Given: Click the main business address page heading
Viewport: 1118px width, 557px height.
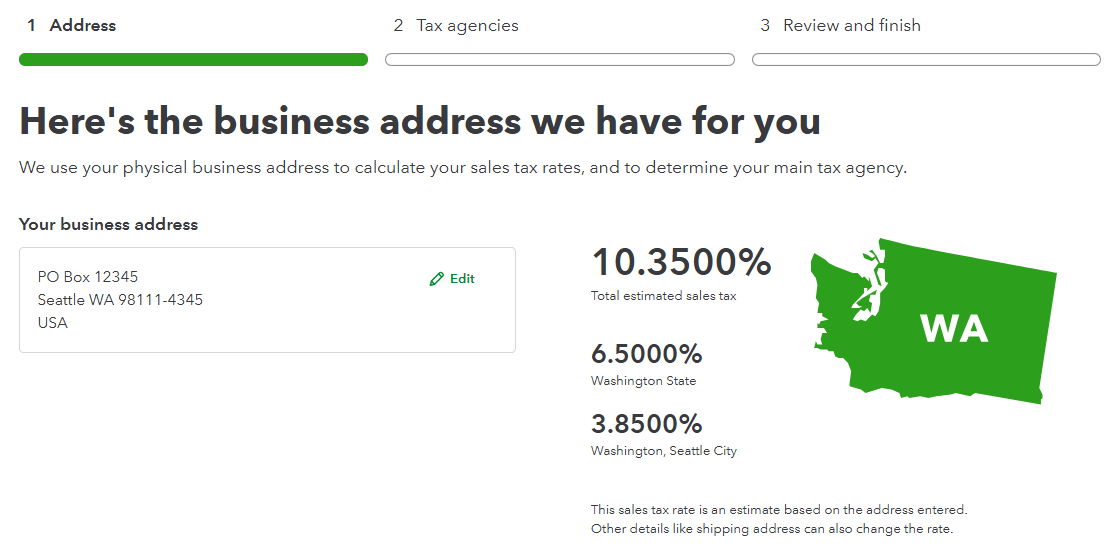Looking at the screenshot, I should coord(420,122).
